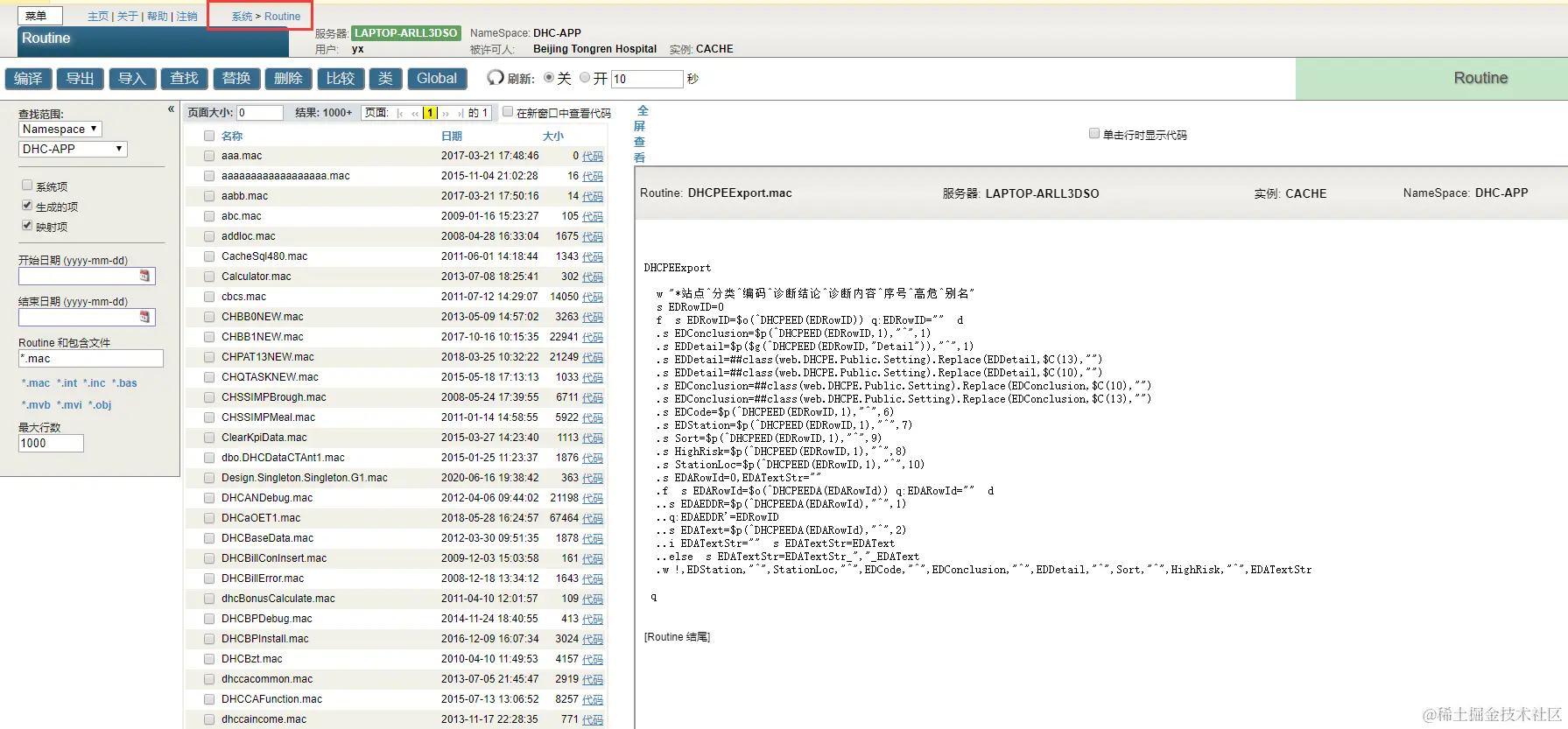The image size is (1568, 729).
Task: Open the end date calendar picker
Action: (144, 317)
